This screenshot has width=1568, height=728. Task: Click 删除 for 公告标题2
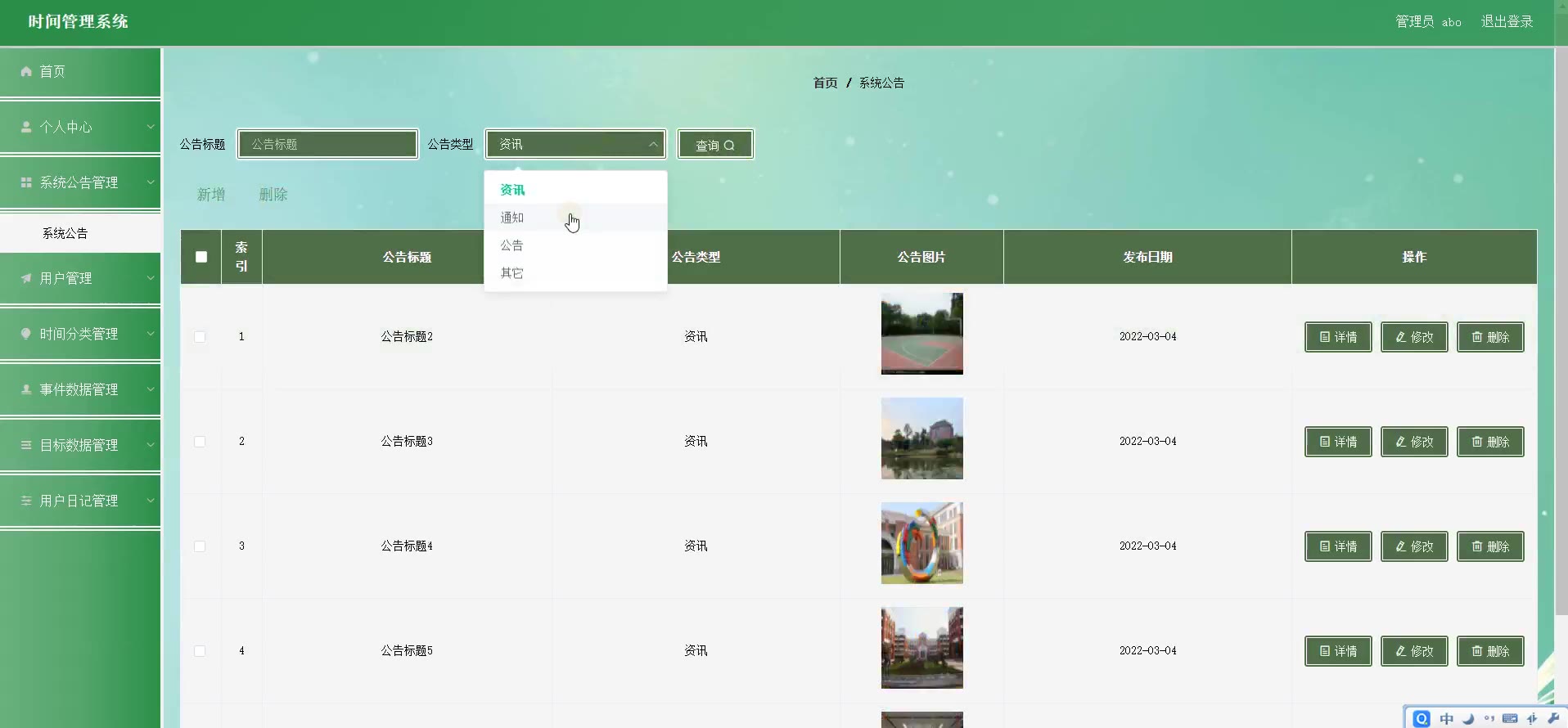pos(1490,337)
